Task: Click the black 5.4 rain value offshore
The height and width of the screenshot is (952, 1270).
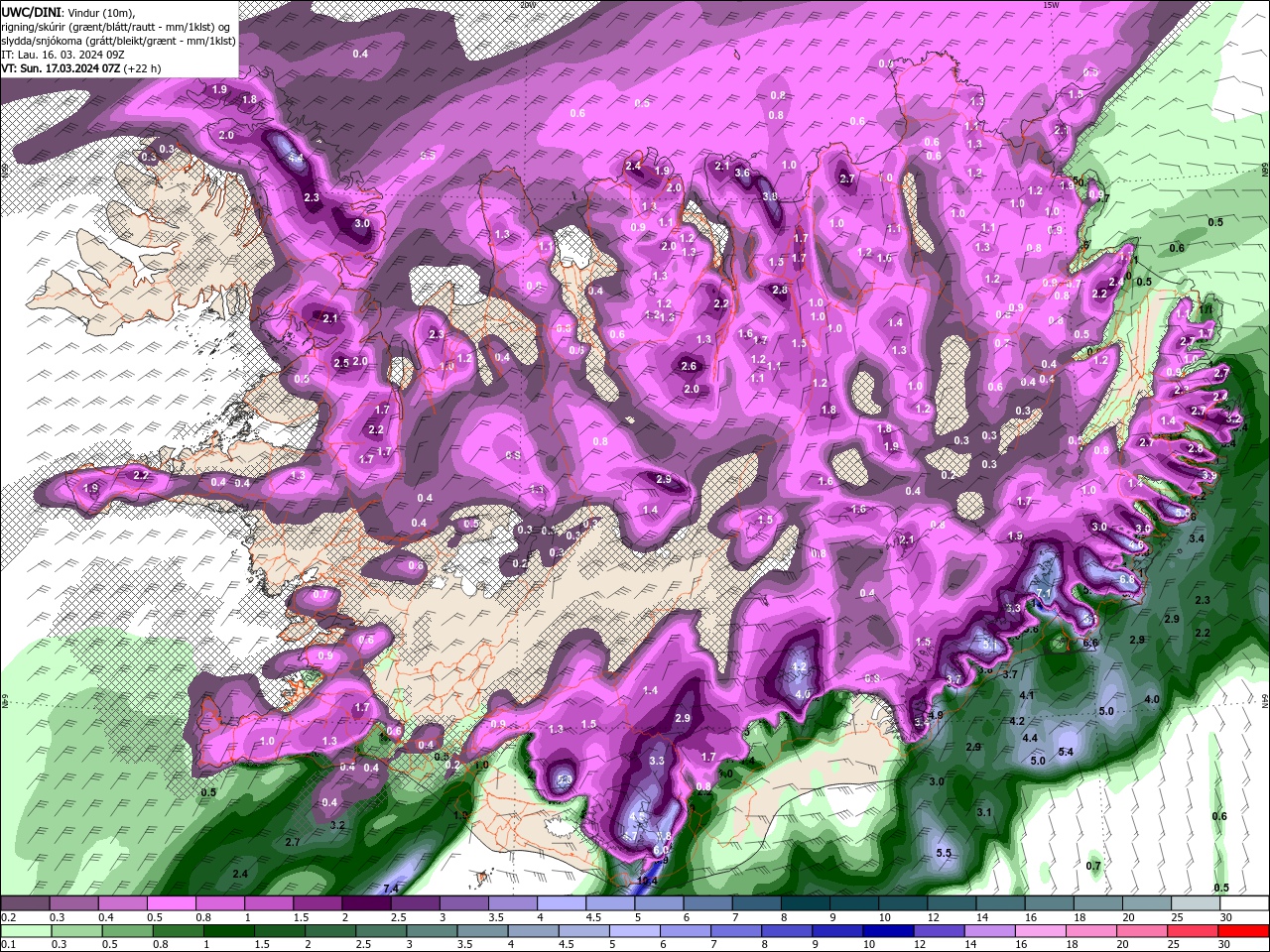Action: coord(1067,753)
